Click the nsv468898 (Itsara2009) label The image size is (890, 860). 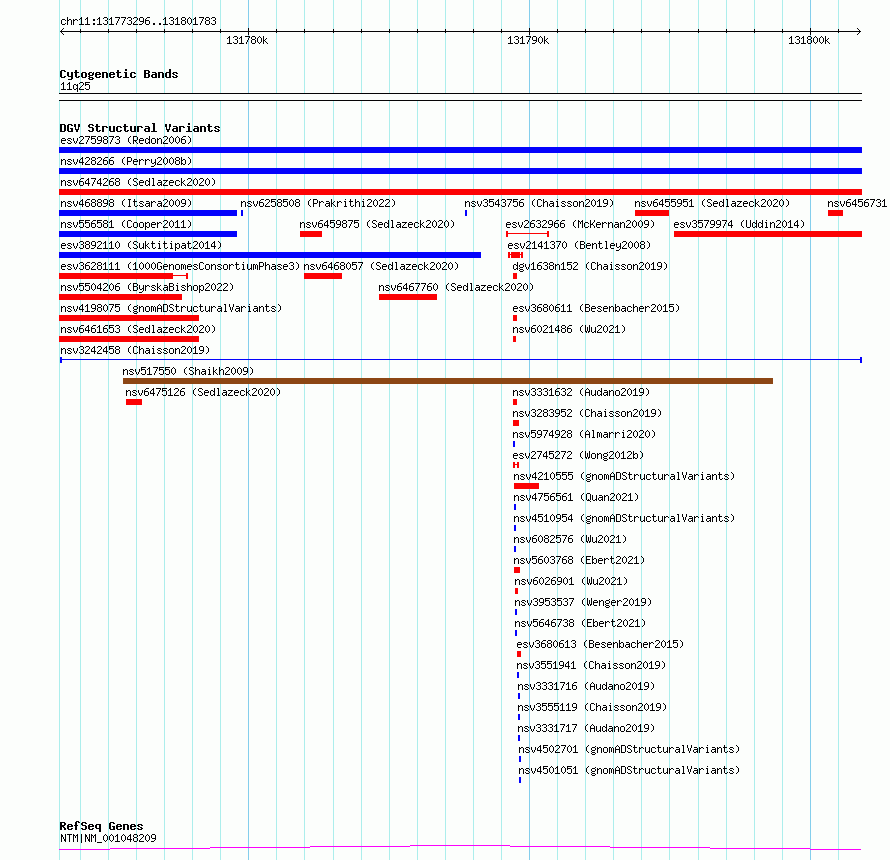126,203
